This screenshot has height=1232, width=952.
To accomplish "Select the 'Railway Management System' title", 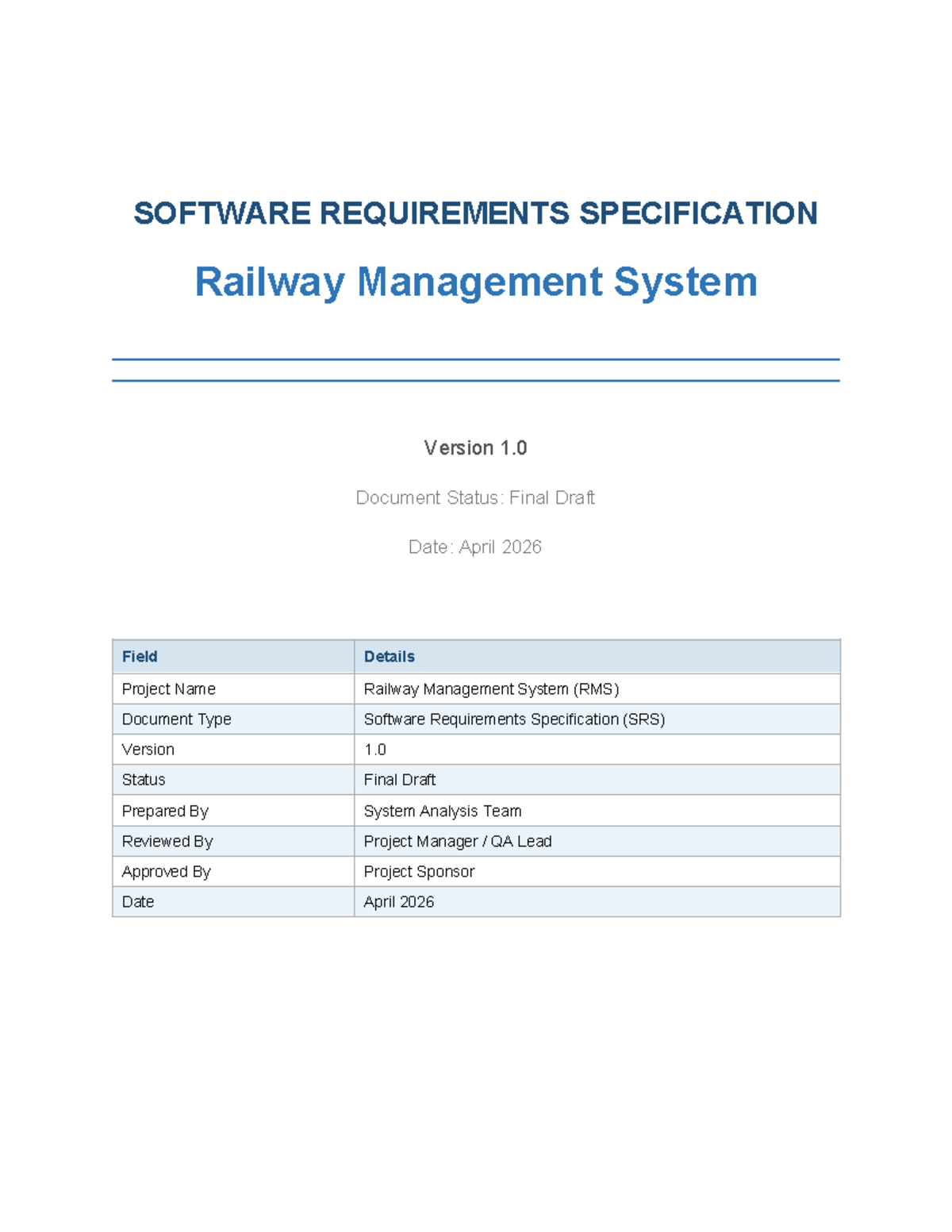I will pos(476,282).
